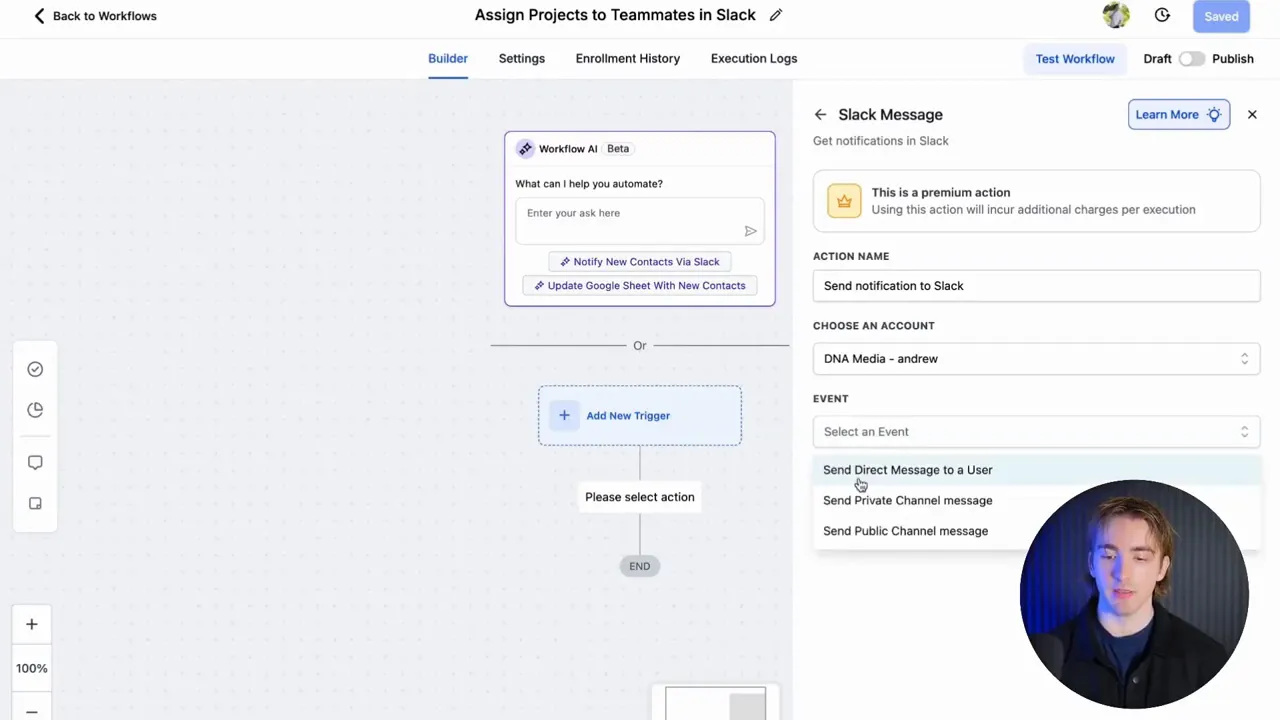
Task: Click the 100% zoom level indicator
Action: tap(32, 668)
